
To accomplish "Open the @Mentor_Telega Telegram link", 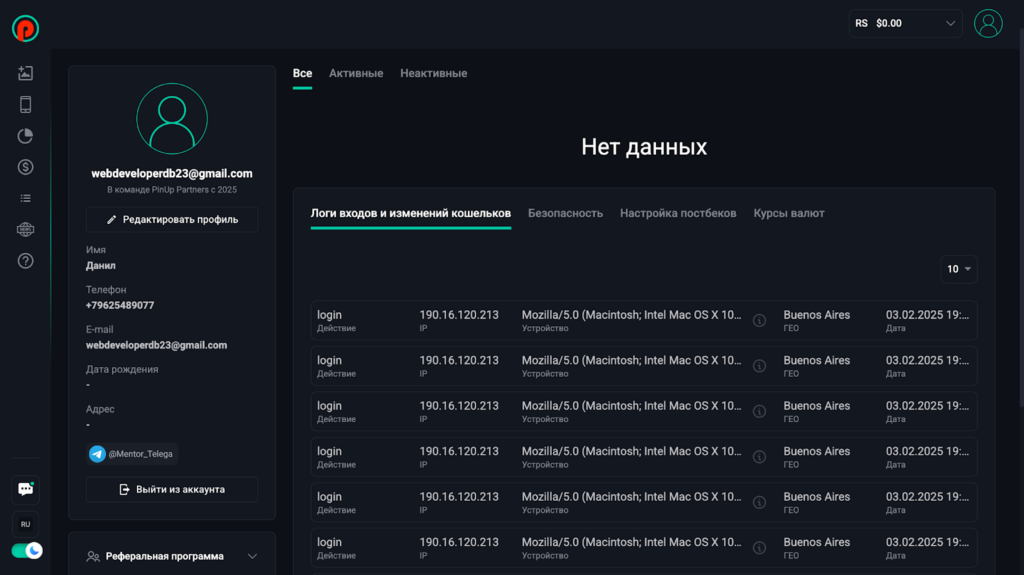I will click(x=132, y=453).
